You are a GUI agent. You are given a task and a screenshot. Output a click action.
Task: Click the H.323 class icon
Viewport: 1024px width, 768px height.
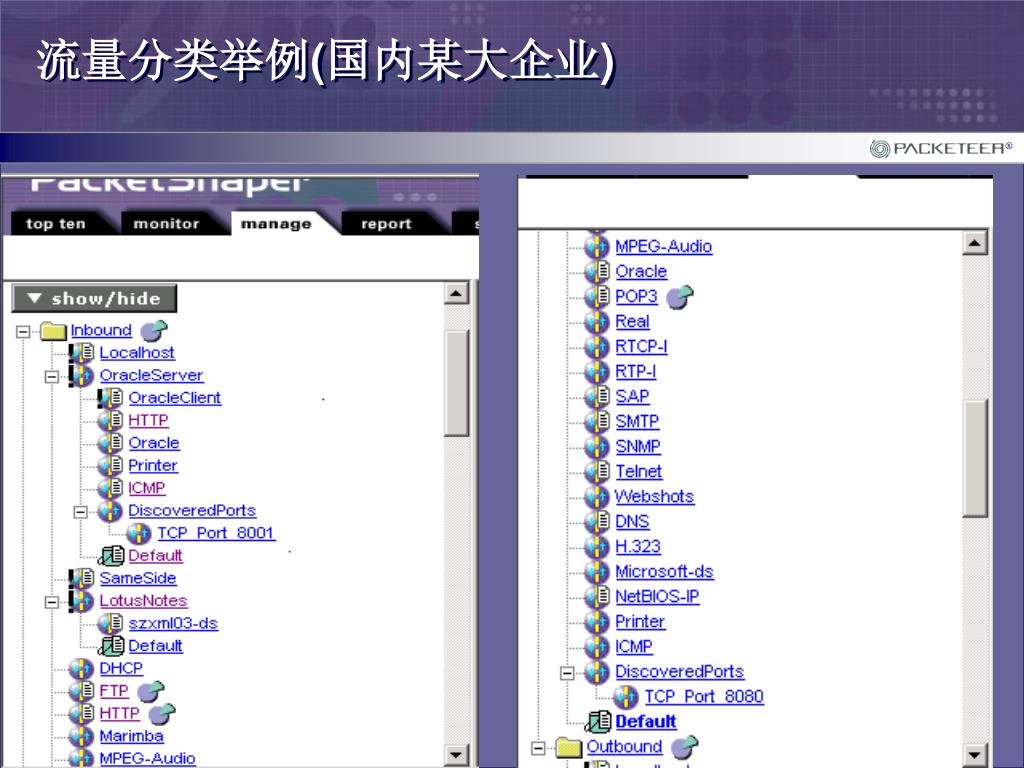(x=597, y=547)
